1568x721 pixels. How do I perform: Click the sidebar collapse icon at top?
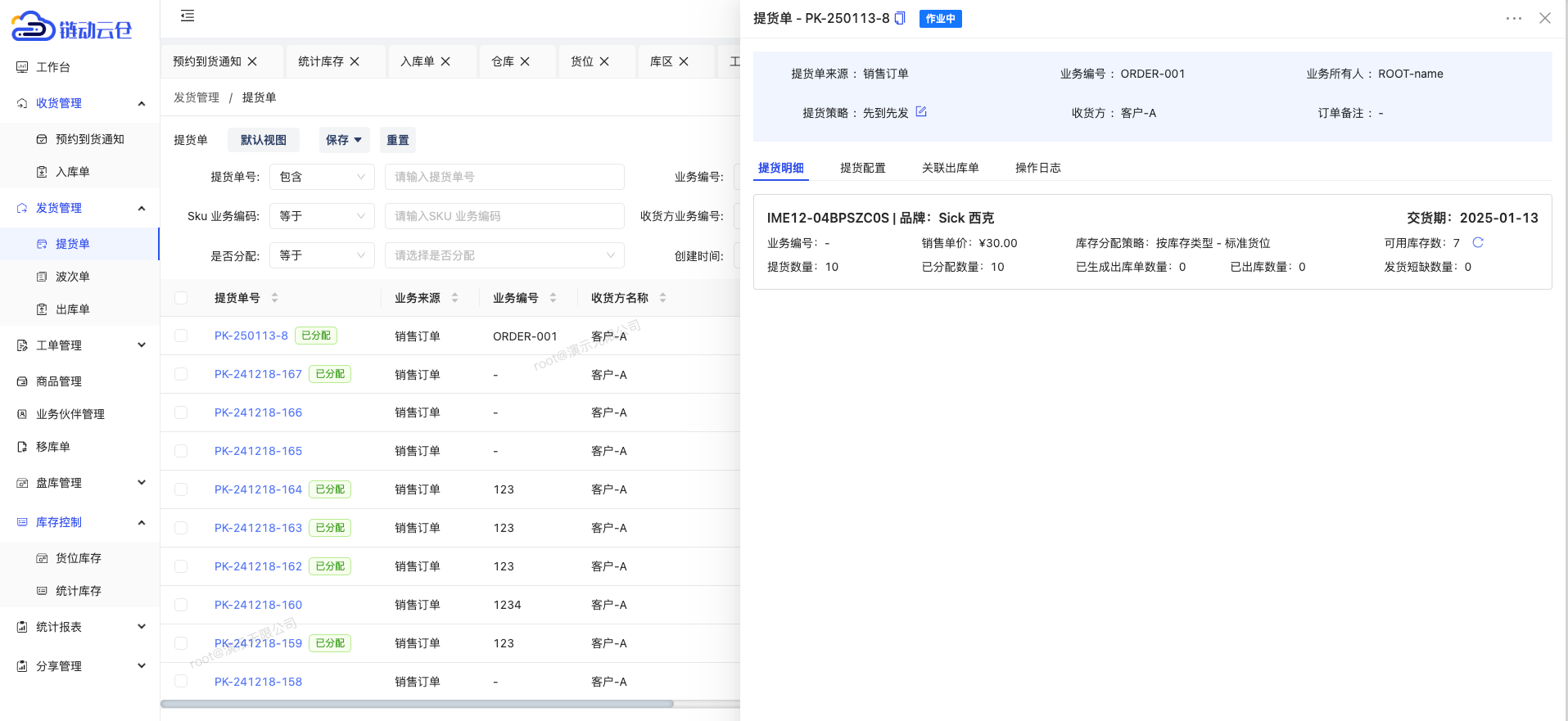click(x=188, y=16)
